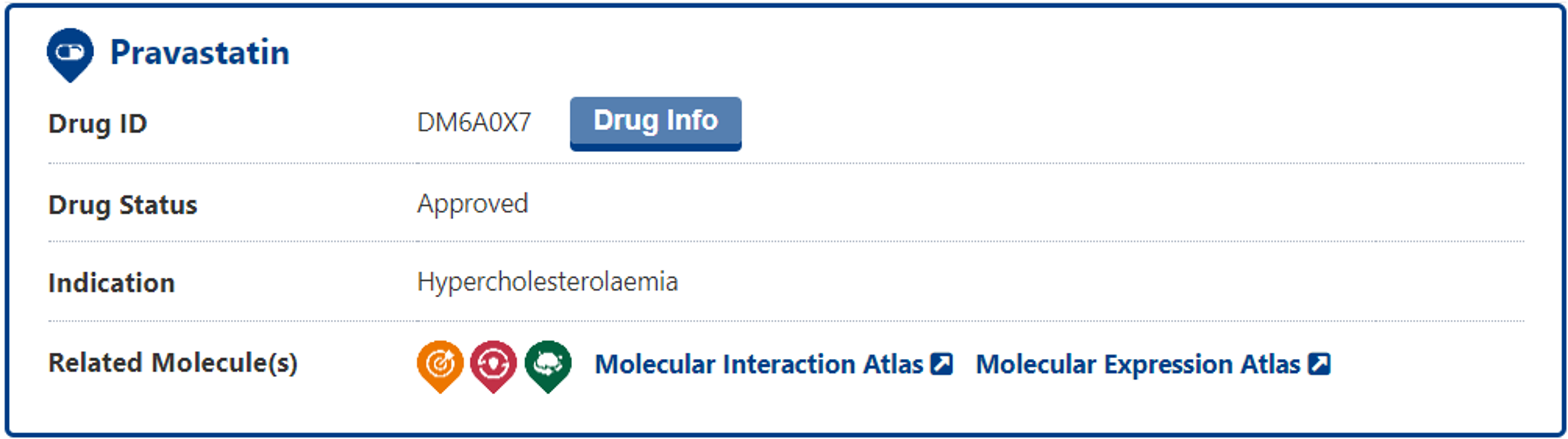
Task: Click the Pravastatin drug title
Action: (199, 53)
